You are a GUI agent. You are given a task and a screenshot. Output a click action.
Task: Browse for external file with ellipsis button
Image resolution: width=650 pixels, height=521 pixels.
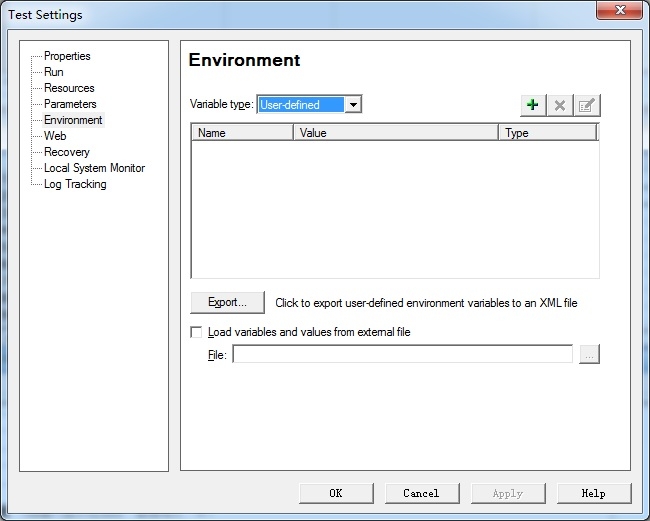click(x=589, y=354)
